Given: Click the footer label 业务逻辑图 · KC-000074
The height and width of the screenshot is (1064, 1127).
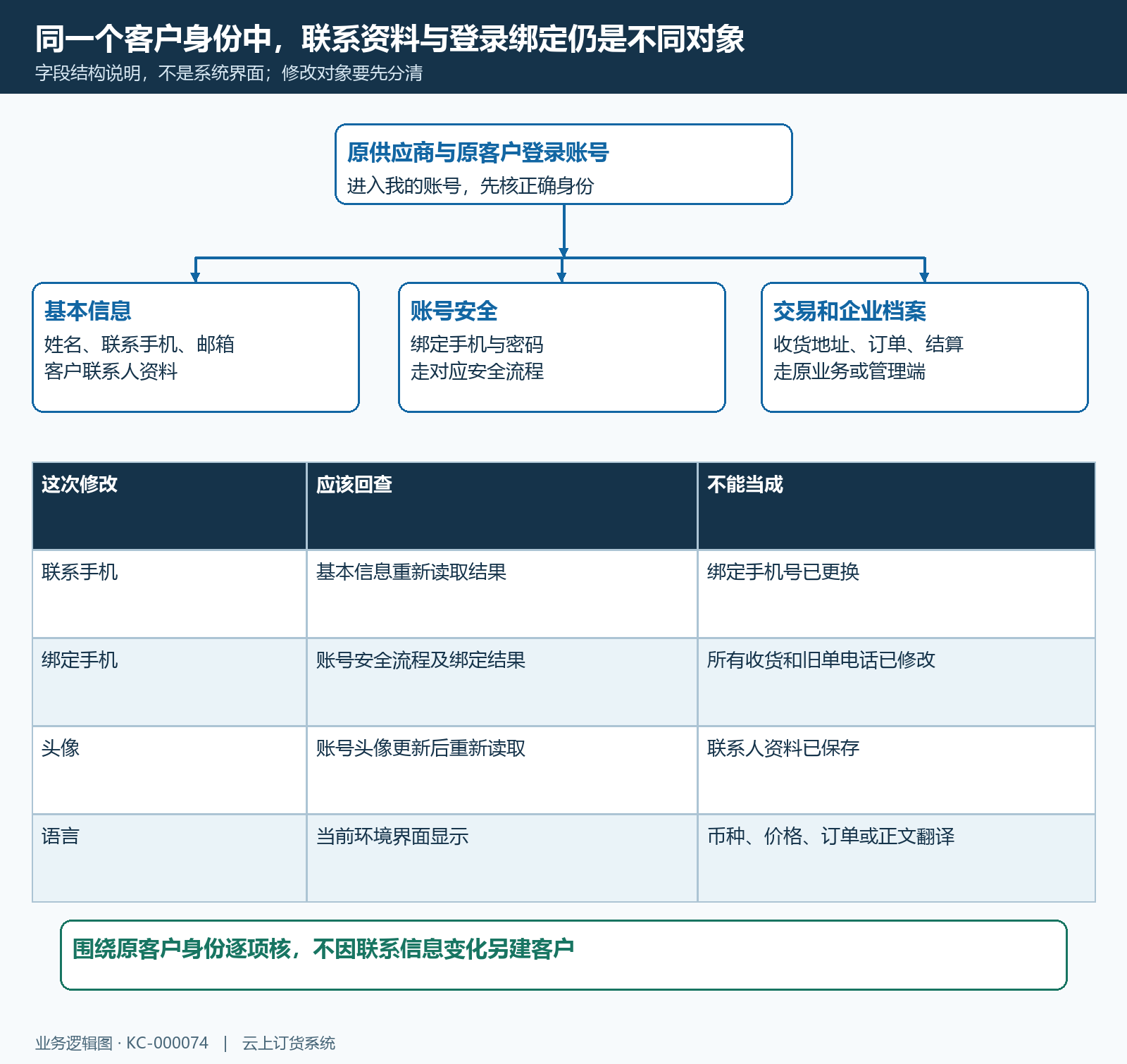Looking at the screenshot, I should [x=122, y=1043].
